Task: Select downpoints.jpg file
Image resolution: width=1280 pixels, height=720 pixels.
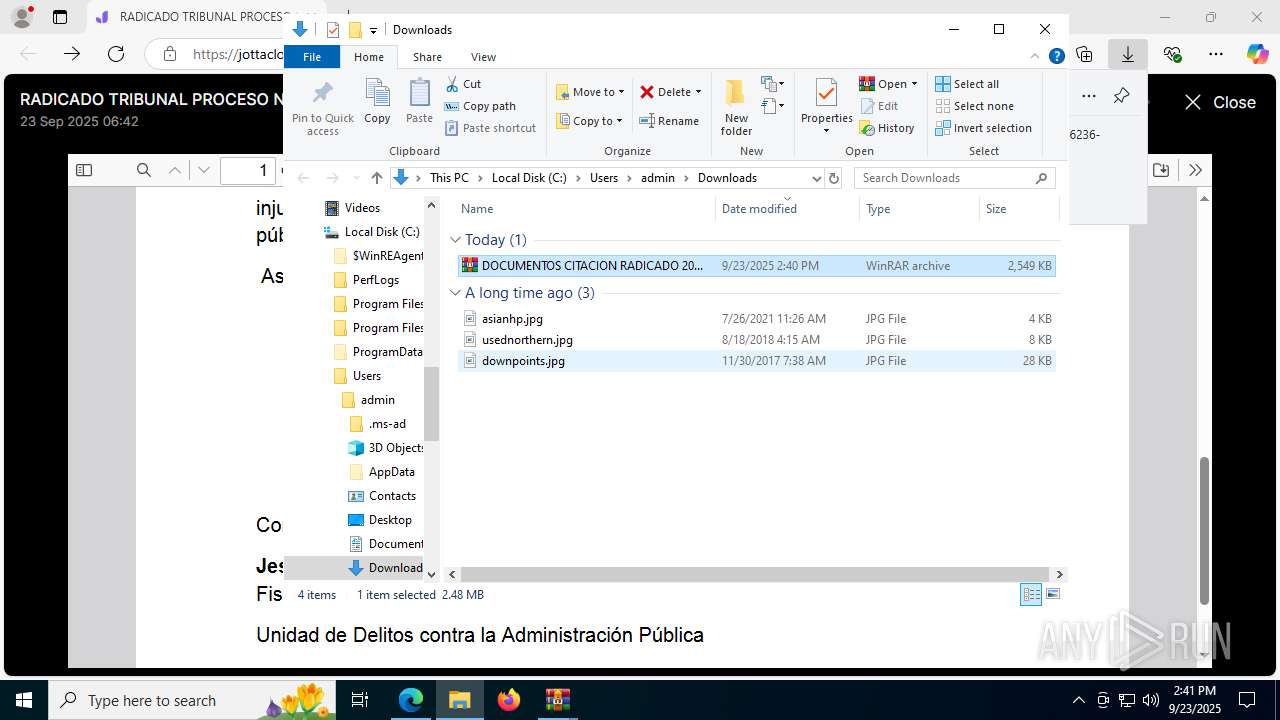Action: (x=756, y=361)
